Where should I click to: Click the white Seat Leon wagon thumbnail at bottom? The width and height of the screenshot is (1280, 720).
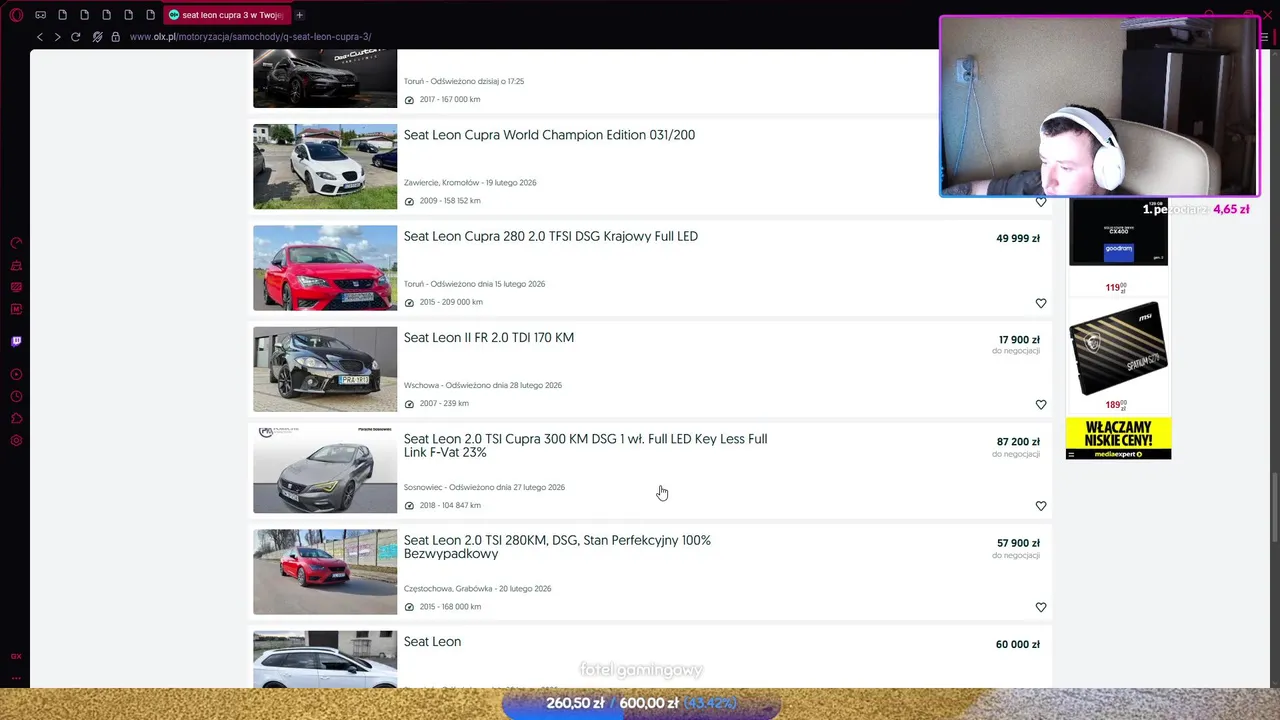[325, 659]
